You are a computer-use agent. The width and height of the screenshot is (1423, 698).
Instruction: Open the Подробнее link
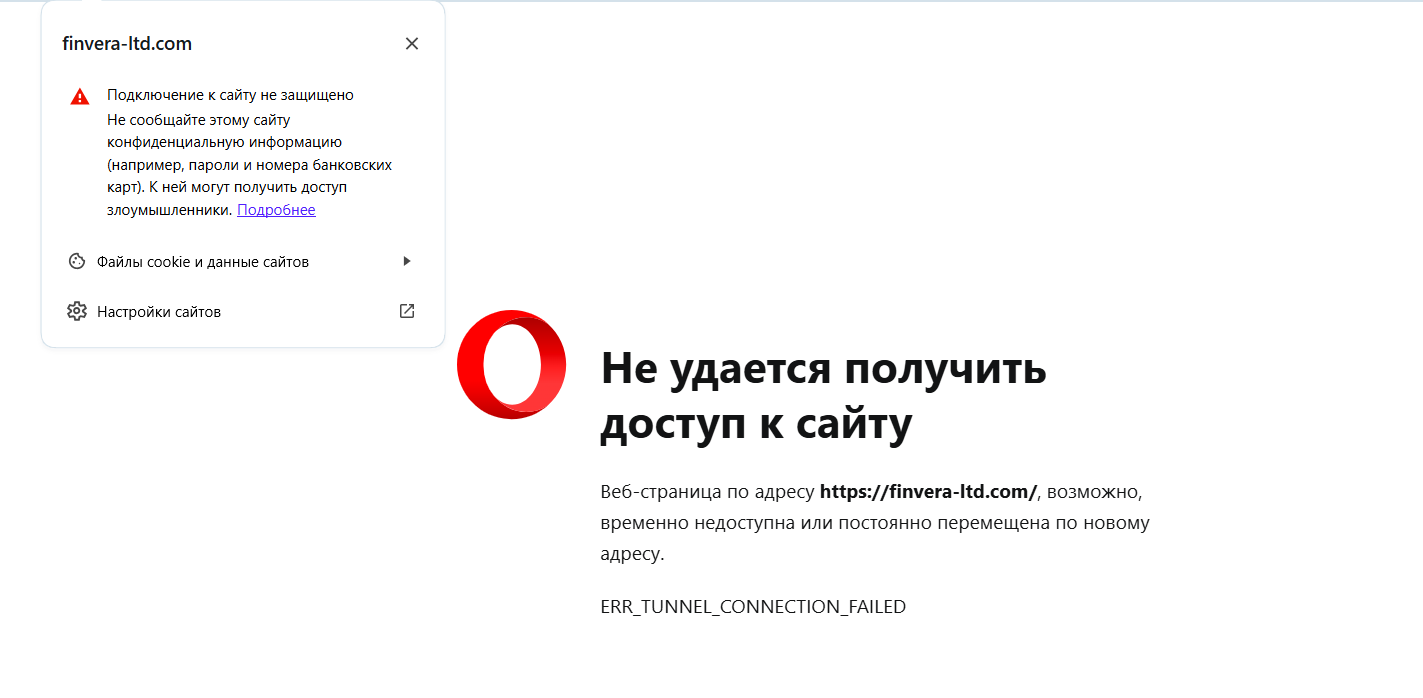(x=276, y=210)
